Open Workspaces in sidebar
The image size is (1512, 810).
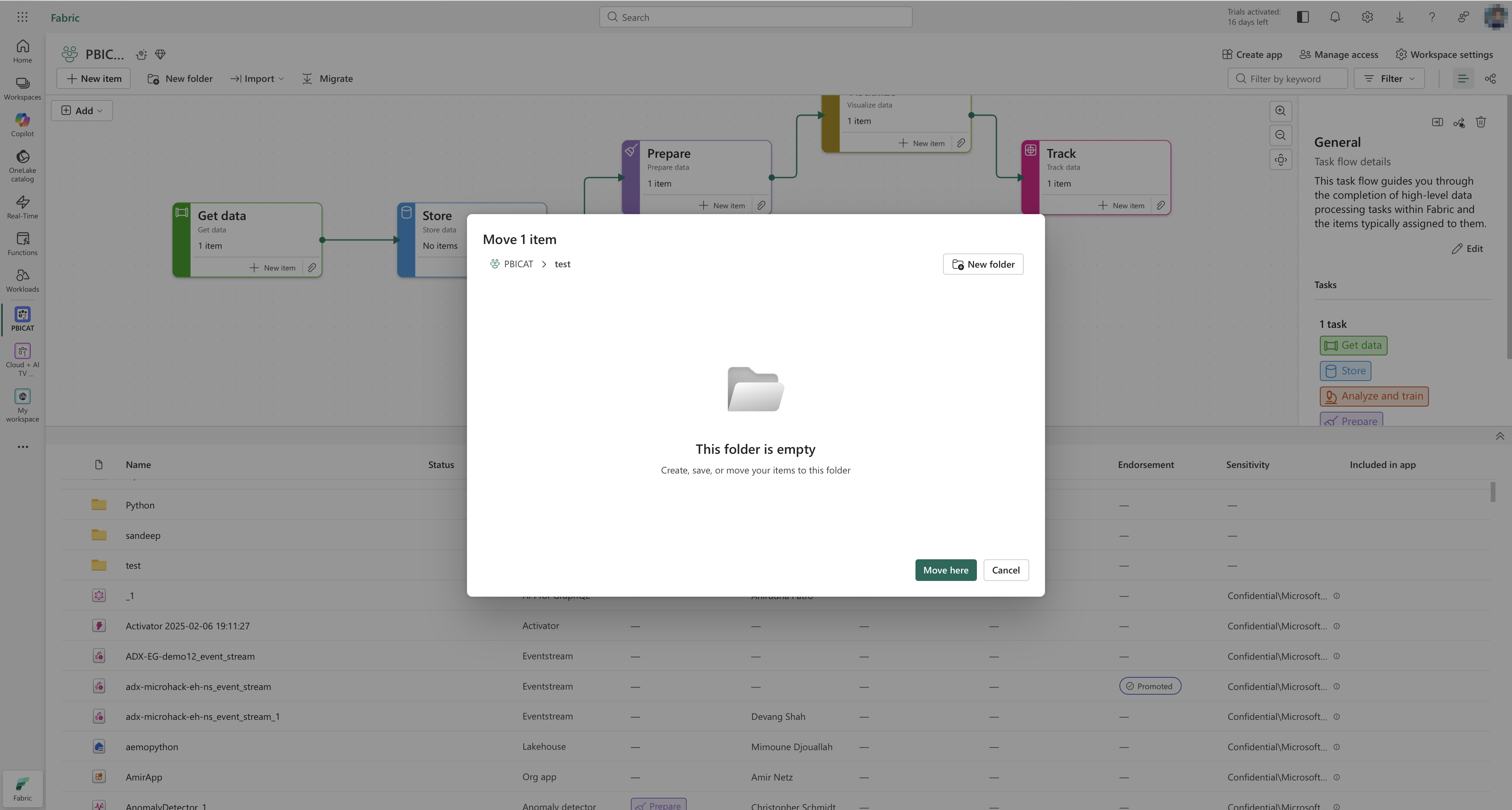22,88
